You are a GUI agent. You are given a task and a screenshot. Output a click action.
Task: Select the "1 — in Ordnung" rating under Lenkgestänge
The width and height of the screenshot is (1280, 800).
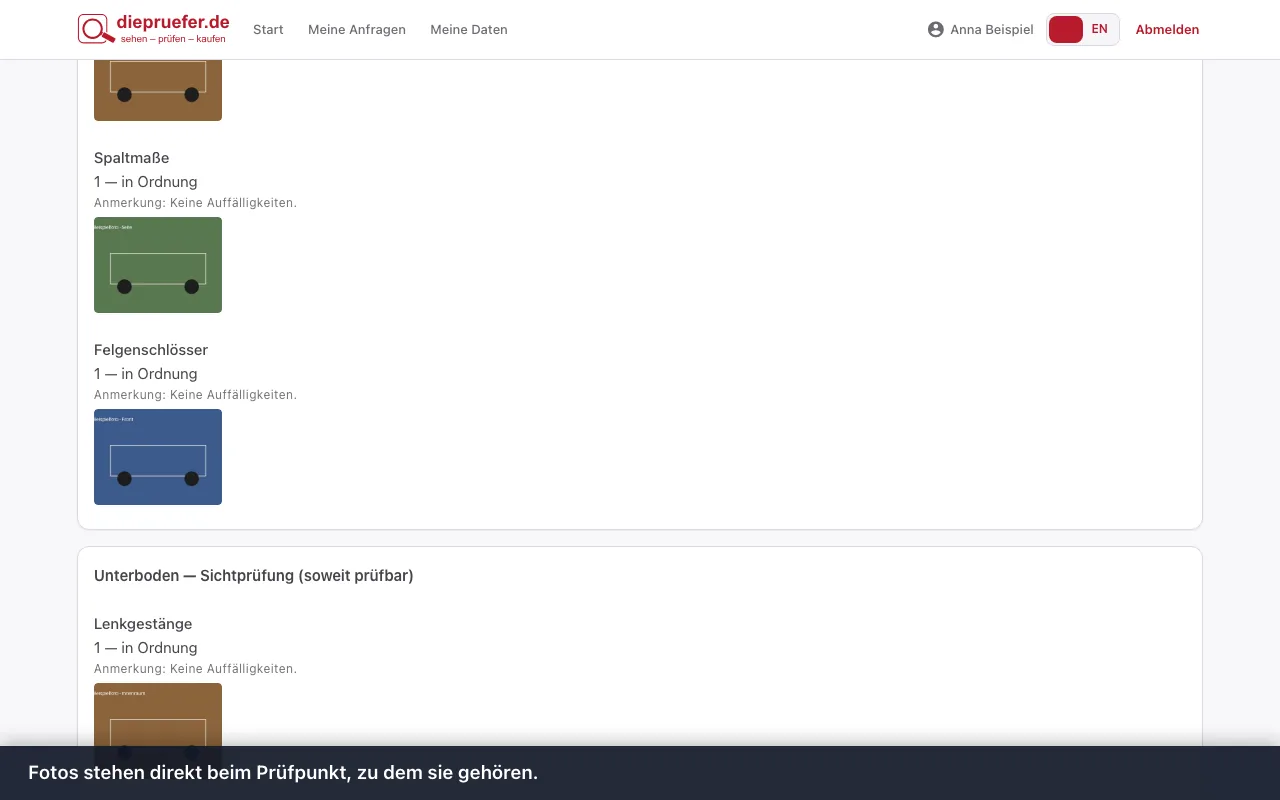tap(146, 648)
